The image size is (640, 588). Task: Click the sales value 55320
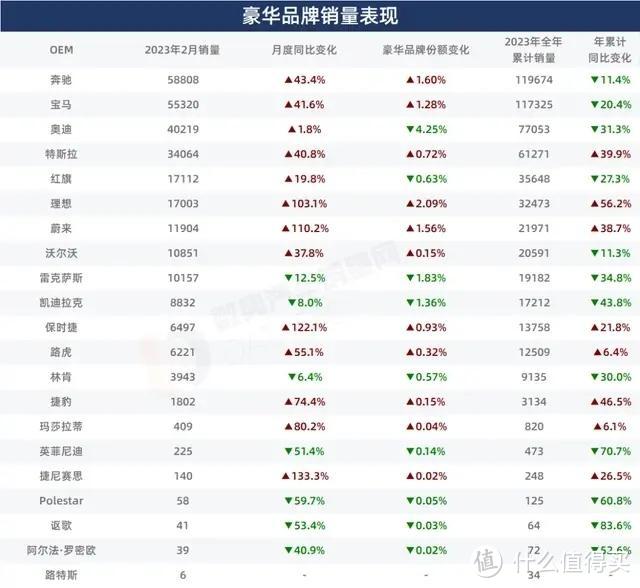click(183, 104)
